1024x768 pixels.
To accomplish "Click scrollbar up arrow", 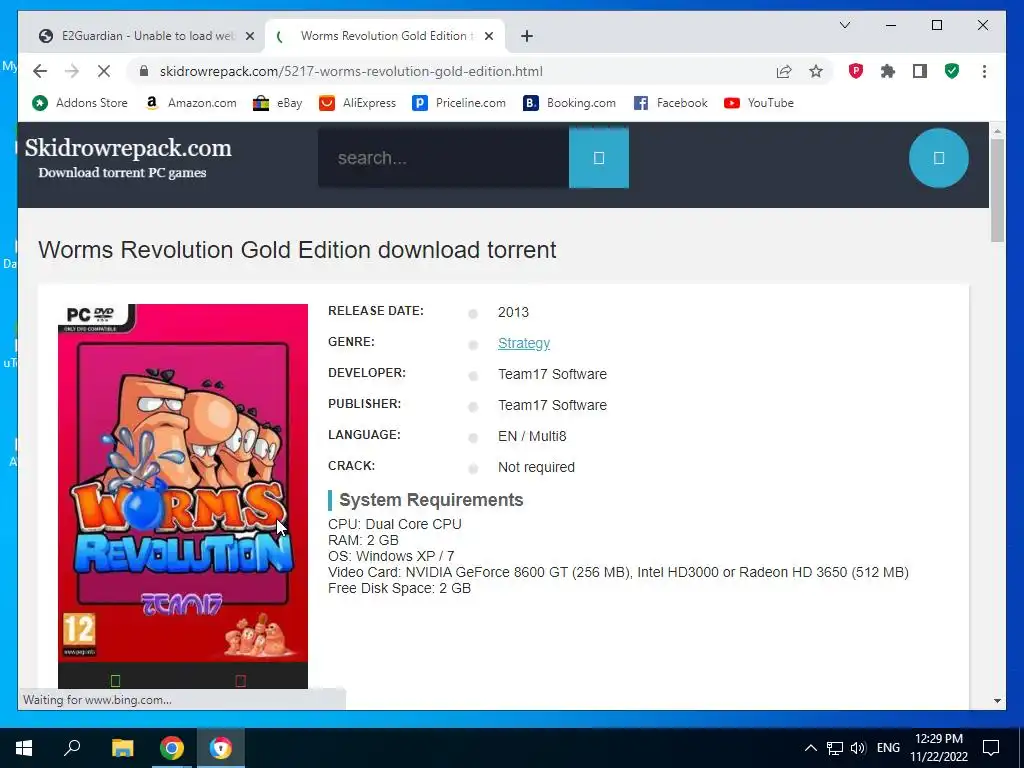I will (x=997, y=131).
